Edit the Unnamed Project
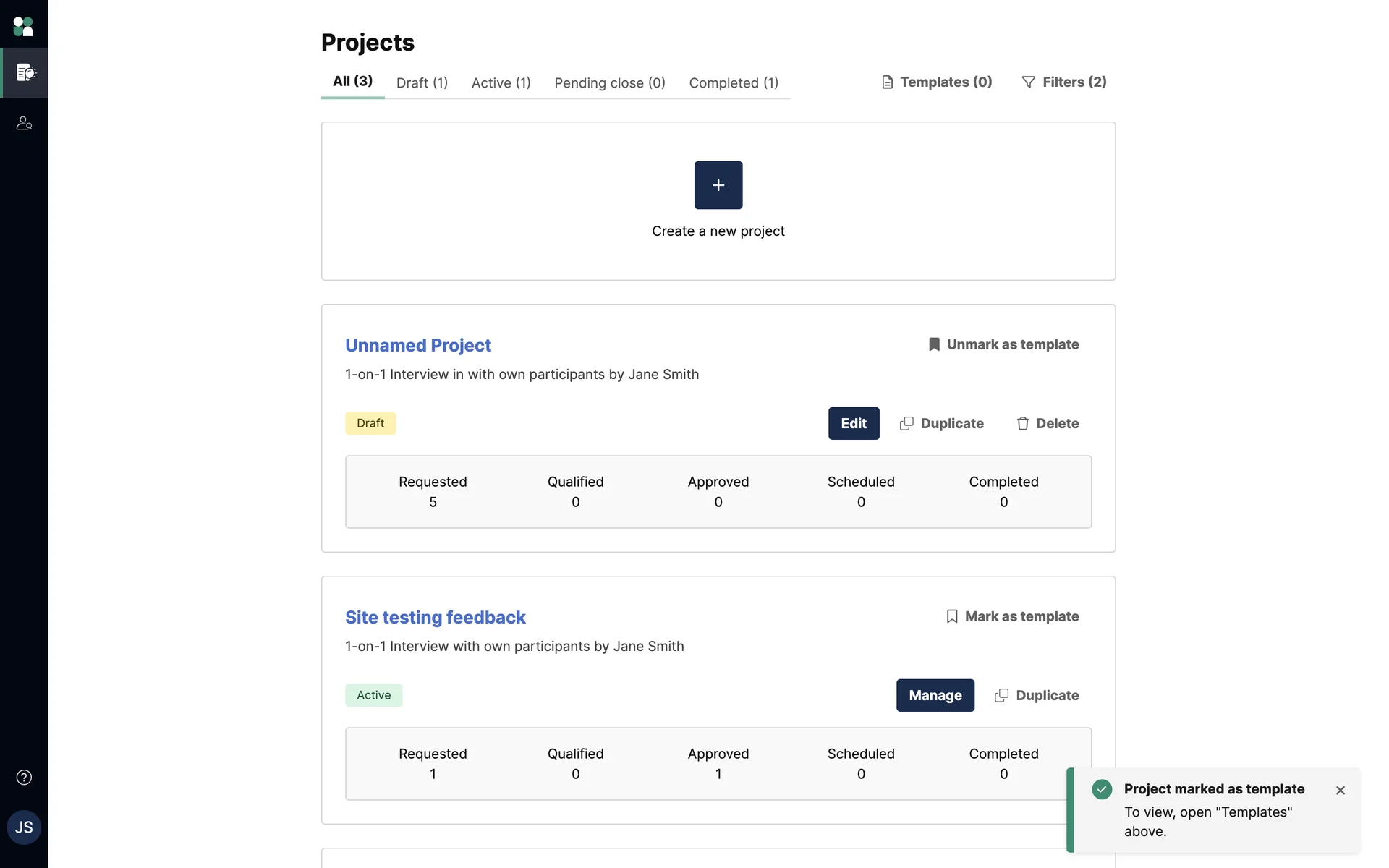Image resolution: width=1389 pixels, height=868 pixels. [x=853, y=423]
